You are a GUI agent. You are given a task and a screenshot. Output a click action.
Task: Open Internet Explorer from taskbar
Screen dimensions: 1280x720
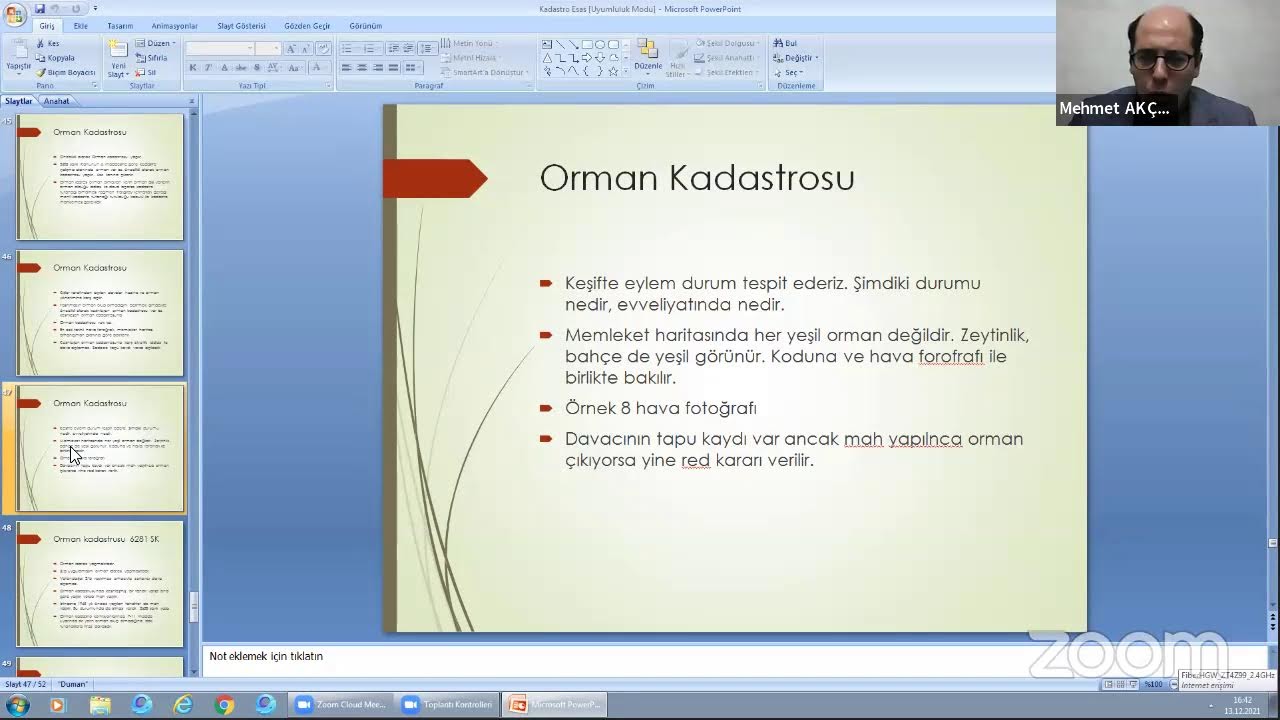click(183, 705)
